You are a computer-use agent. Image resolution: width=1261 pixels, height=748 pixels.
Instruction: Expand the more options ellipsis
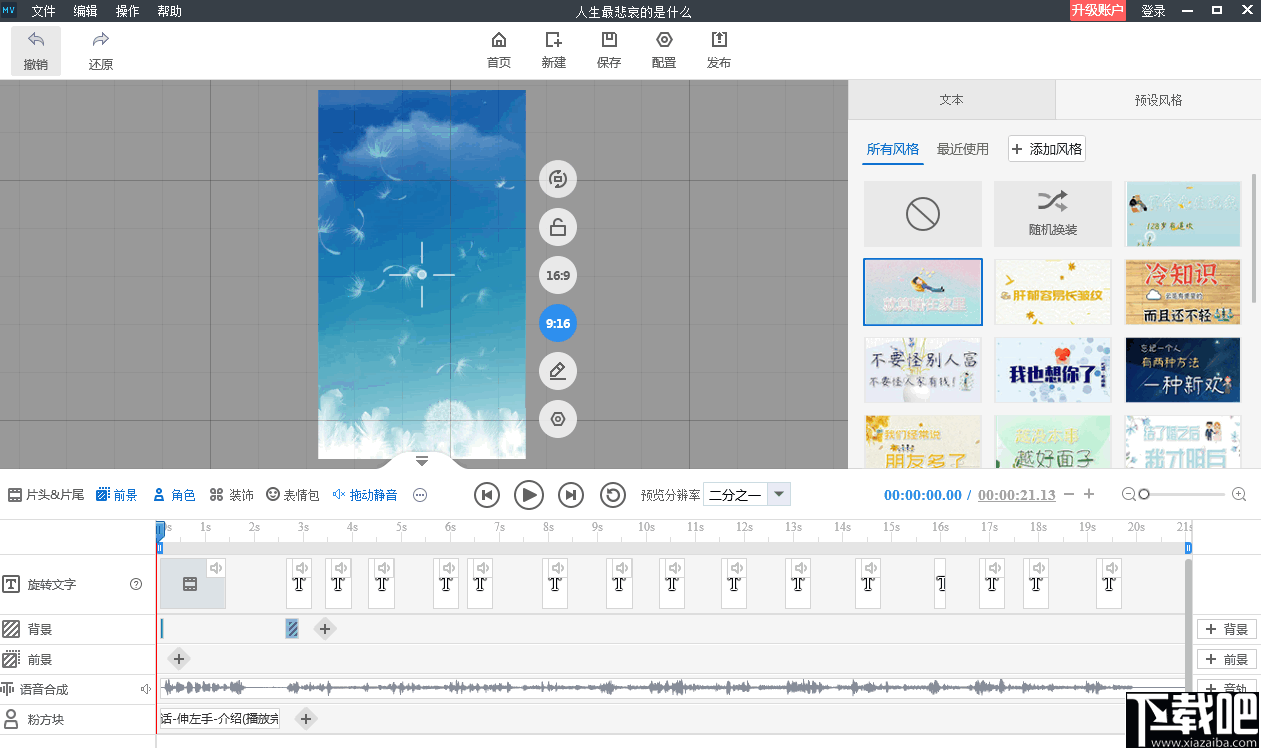(x=420, y=495)
